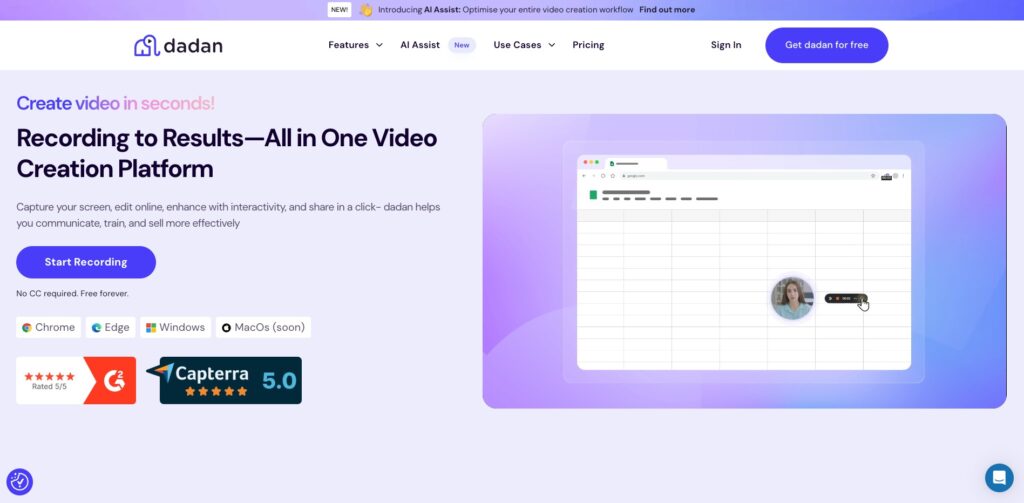Go to the Pricing page
The height and width of the screenshot is (503, 1024).
588,45
